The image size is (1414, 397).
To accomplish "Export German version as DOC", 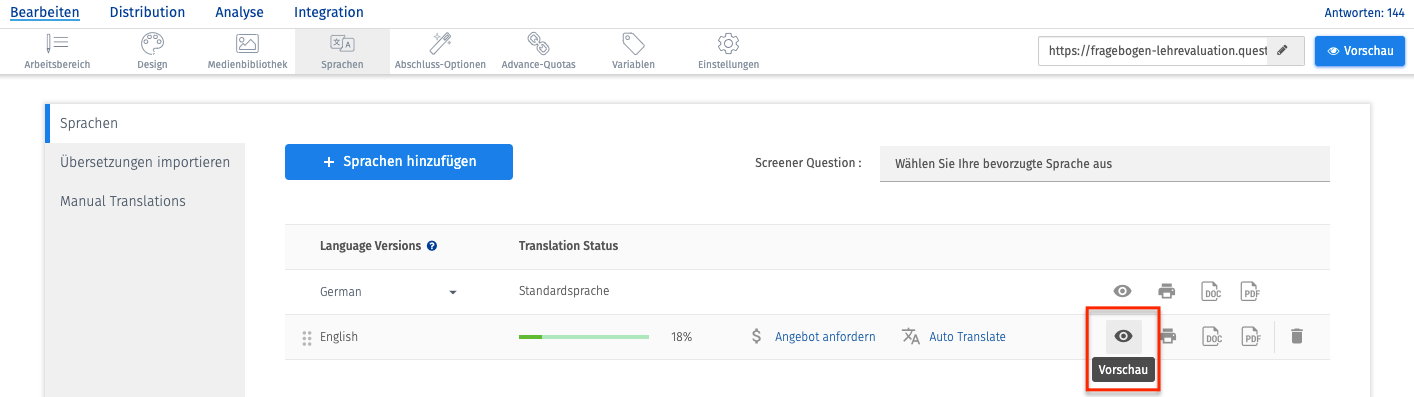I will (x=1211, y=292).
